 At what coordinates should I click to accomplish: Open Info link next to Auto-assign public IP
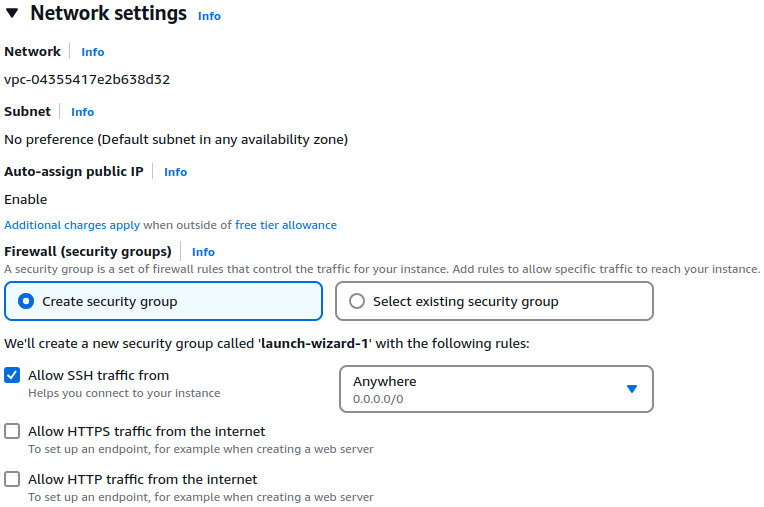pos(175,172)
